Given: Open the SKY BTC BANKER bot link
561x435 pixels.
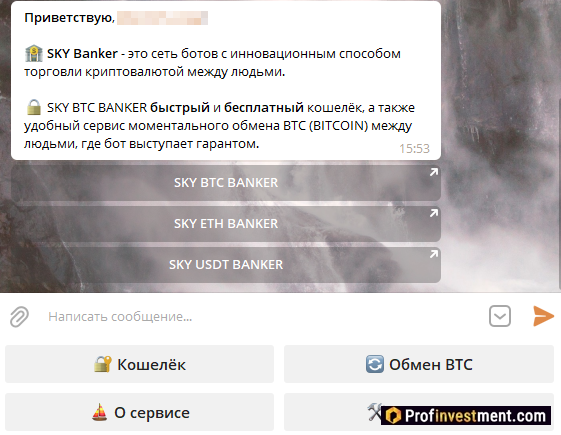Looking at the screenshot, I should pos(226,182).
